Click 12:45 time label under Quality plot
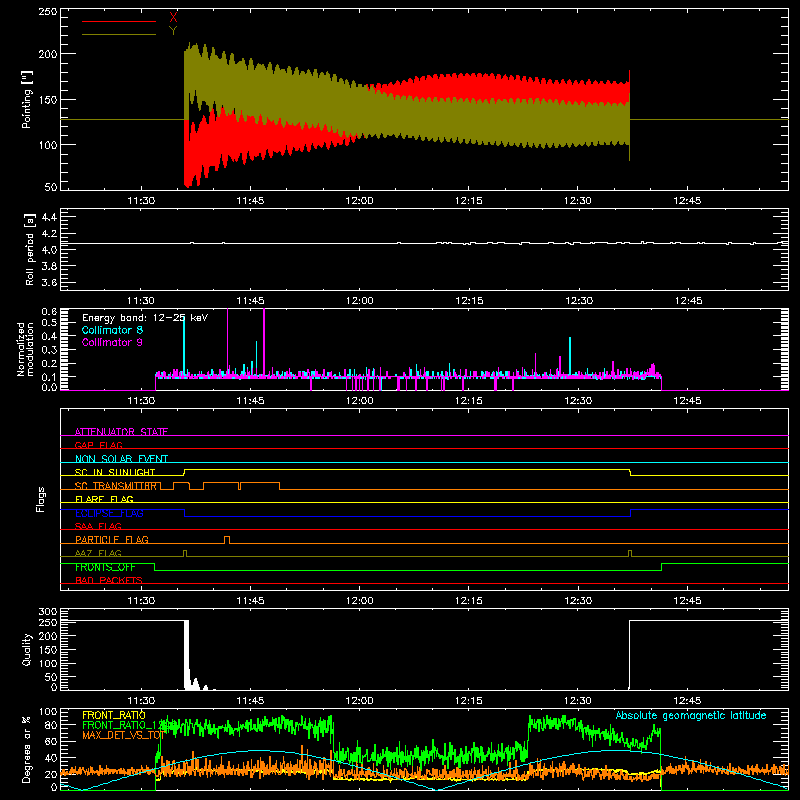This screenshot has height=800, width=800. pyautogui.click(x=687, y=701)
